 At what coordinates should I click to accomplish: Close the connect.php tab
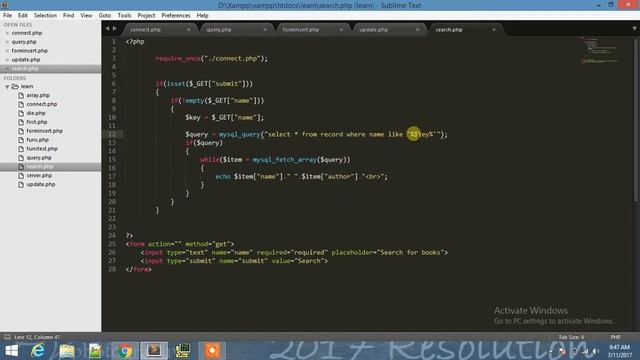tap(188, 30)
